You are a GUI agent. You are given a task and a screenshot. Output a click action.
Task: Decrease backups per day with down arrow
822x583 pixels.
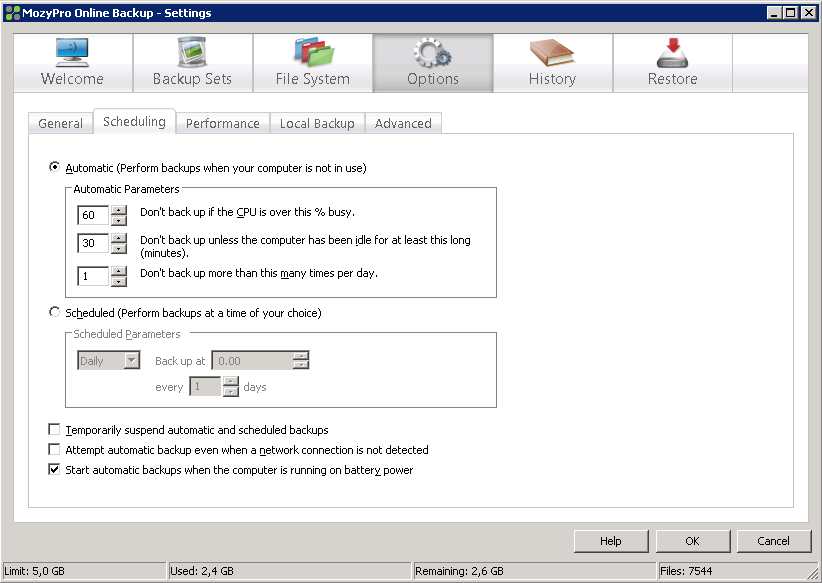click(x=120, y=282)
